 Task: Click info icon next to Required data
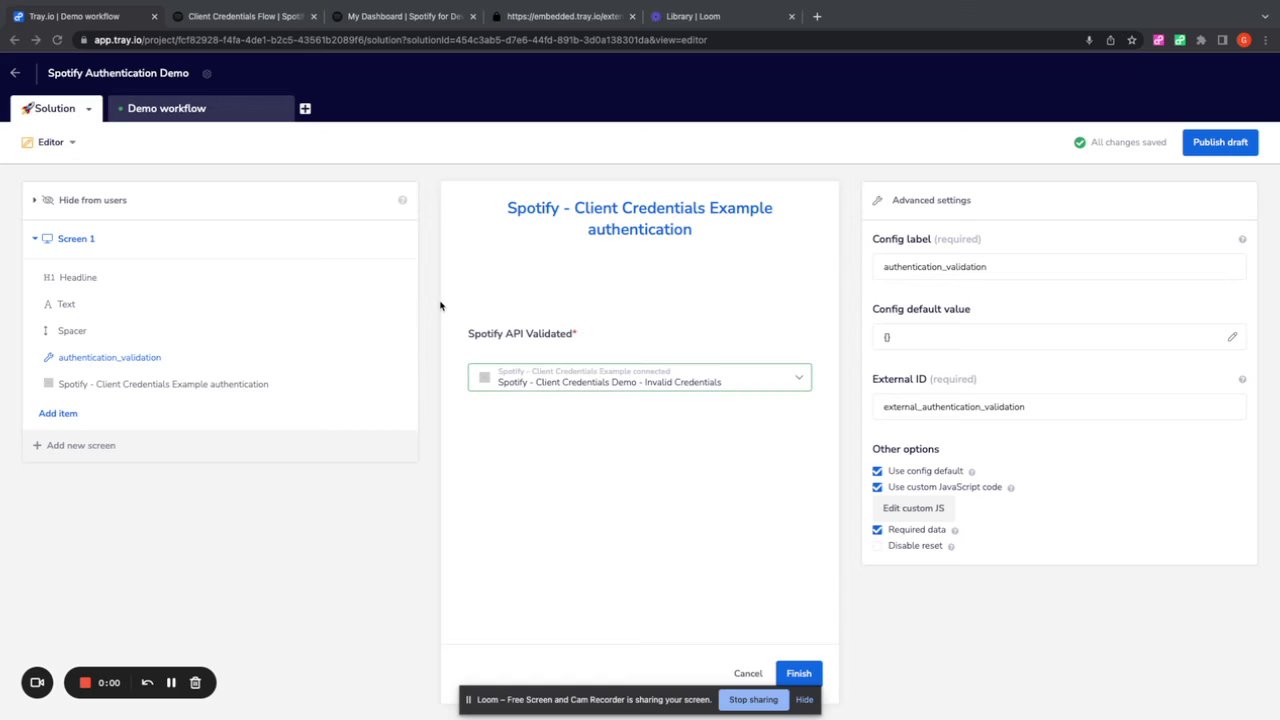(x=955, y=531)
